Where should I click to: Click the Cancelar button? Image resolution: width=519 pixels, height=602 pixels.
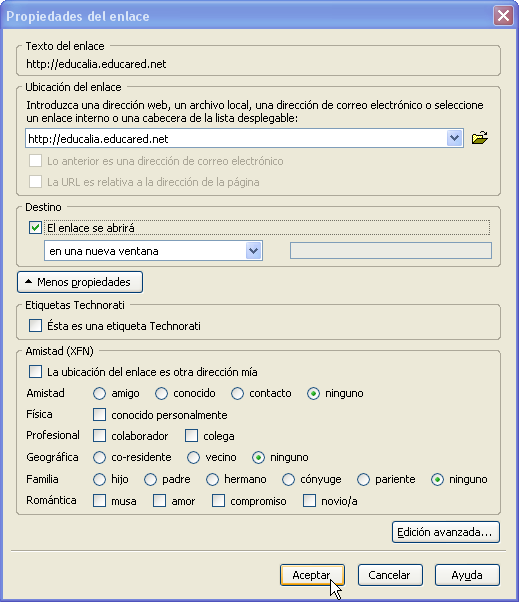390,575
